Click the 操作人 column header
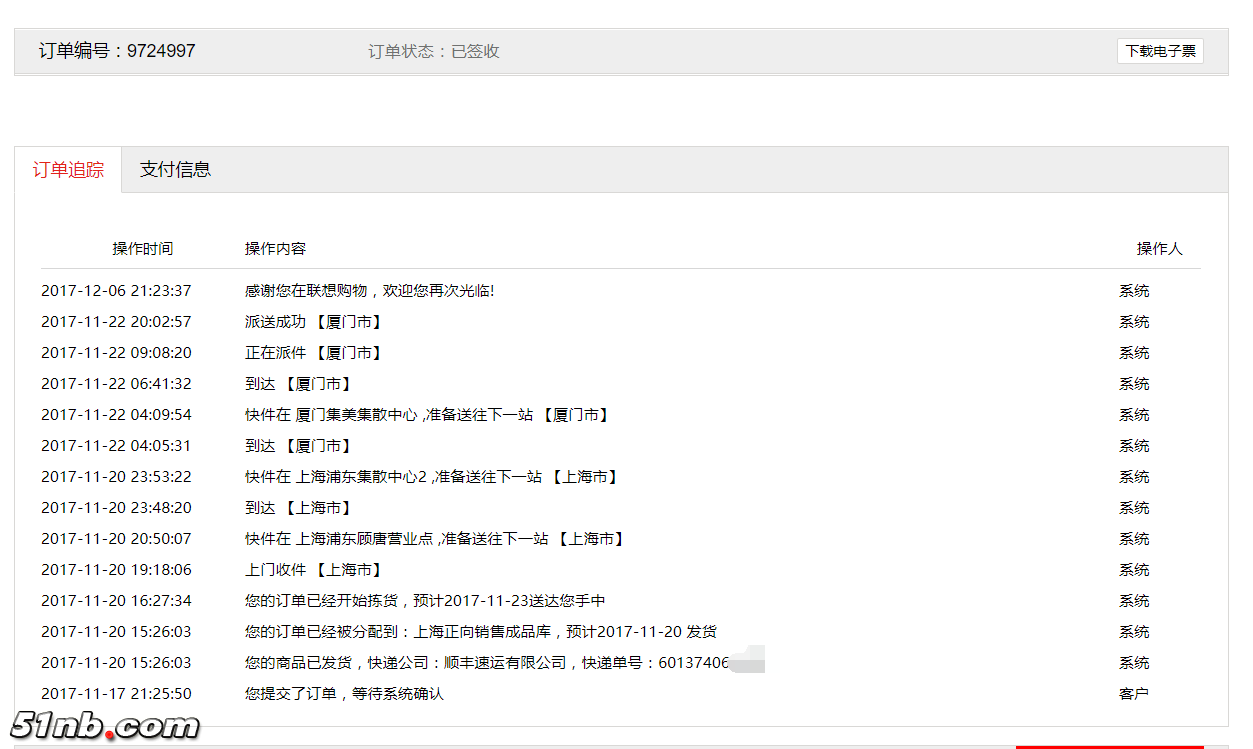Screen dimensions: 1253x749 pyautogui.click(x=1159, y=249)
